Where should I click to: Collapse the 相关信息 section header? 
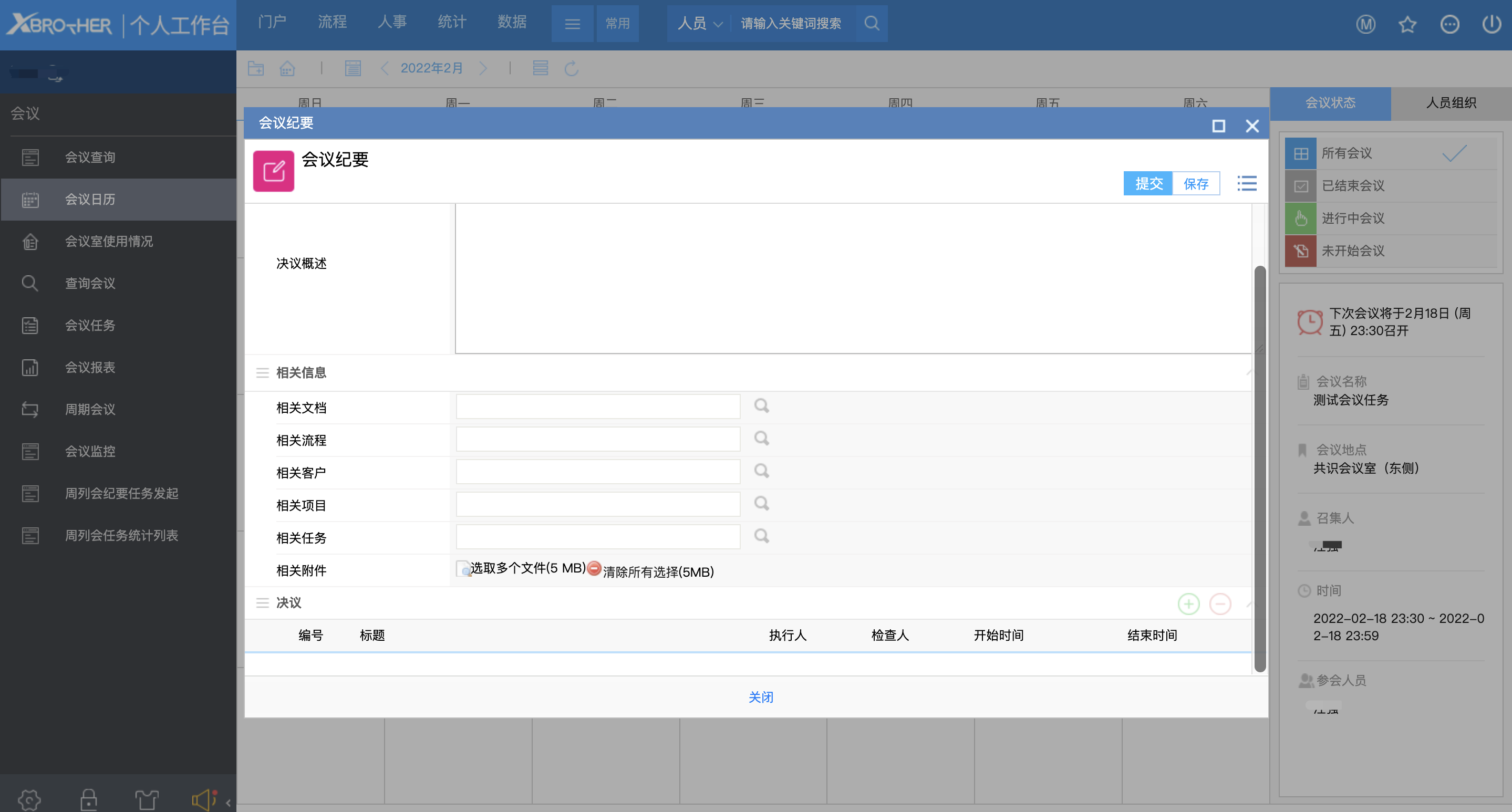click(301, 372)
